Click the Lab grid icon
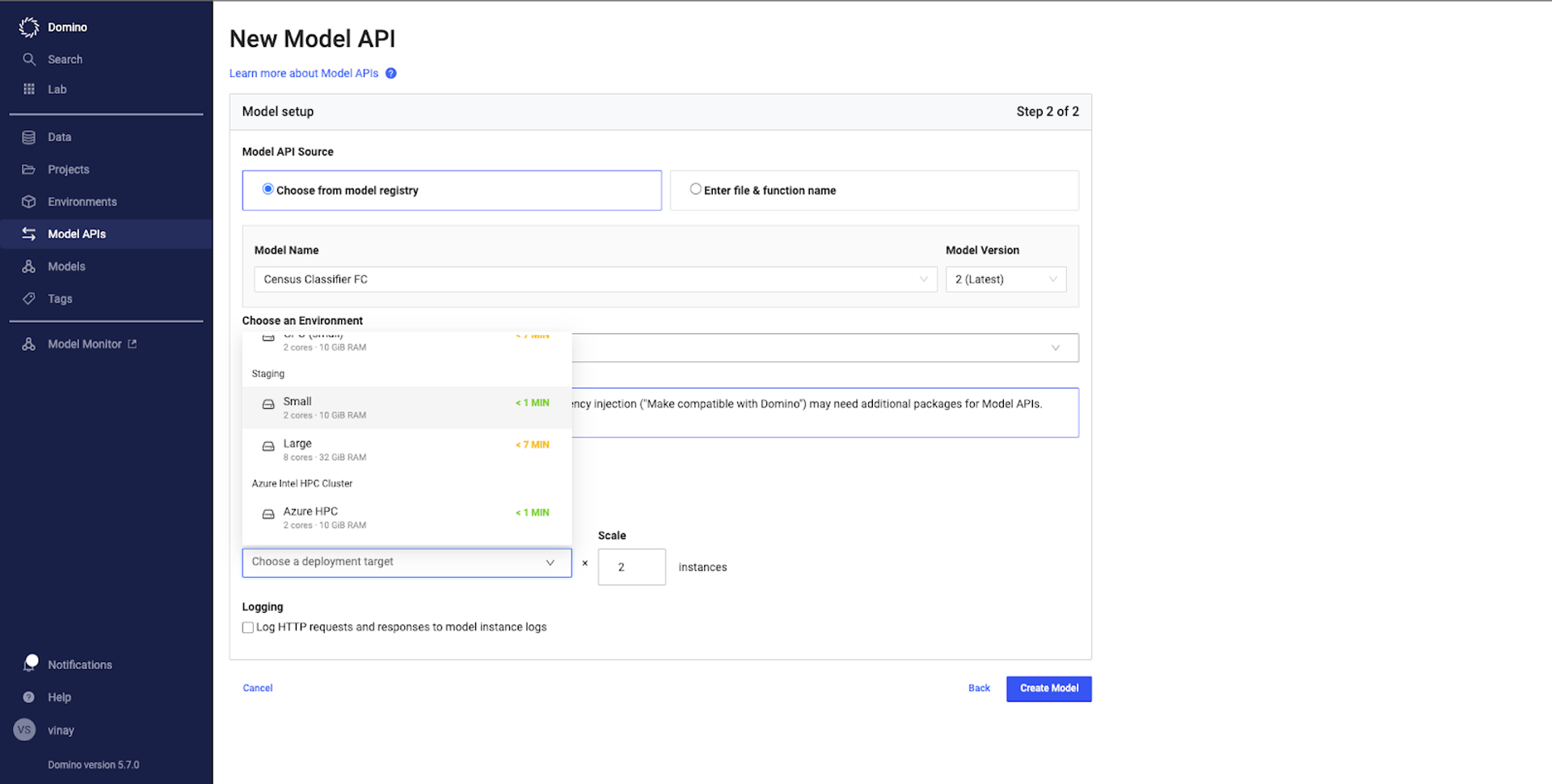 click(29, 90)
